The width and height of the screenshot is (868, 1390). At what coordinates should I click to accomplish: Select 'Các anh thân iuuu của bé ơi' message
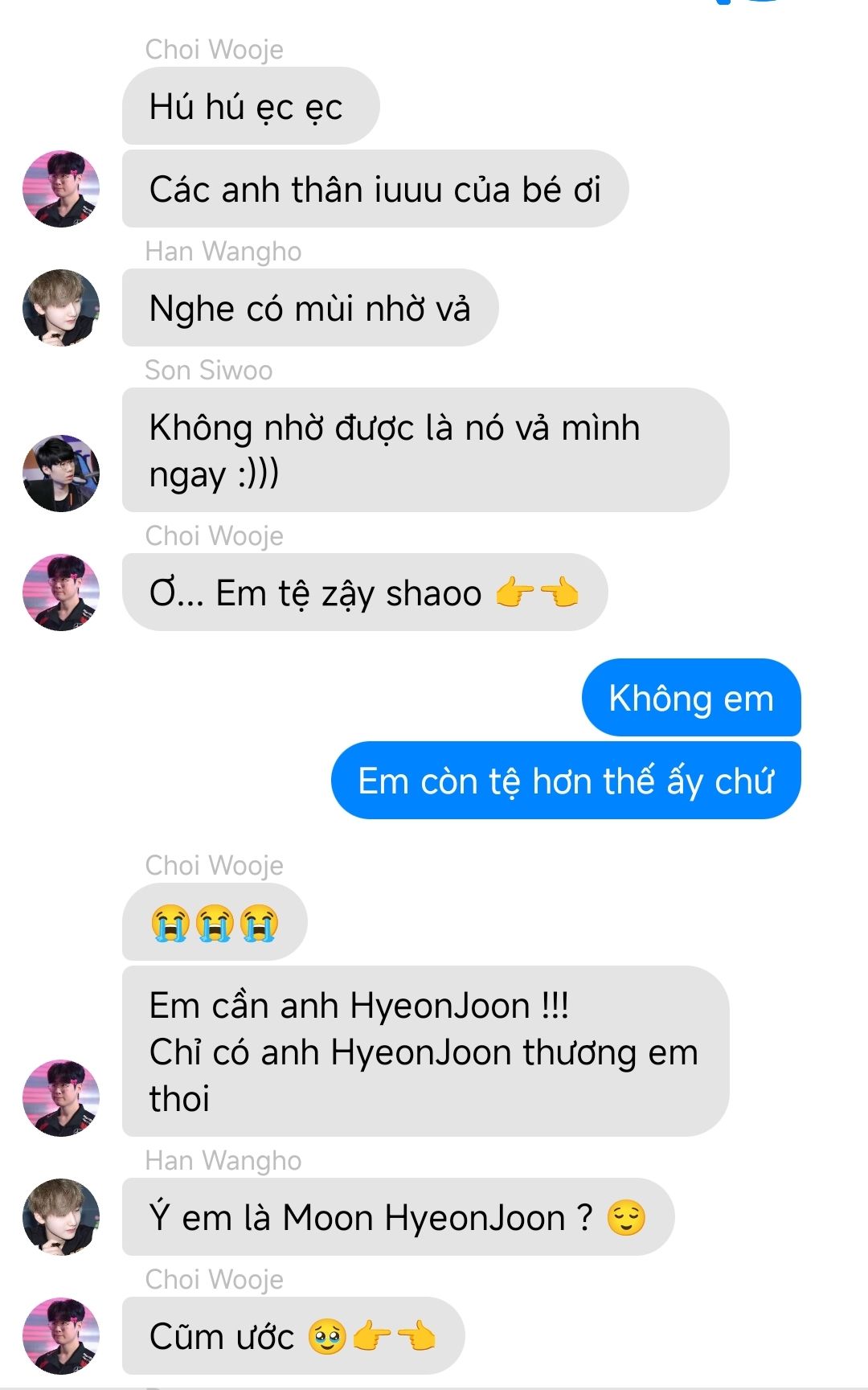point(375,189)
